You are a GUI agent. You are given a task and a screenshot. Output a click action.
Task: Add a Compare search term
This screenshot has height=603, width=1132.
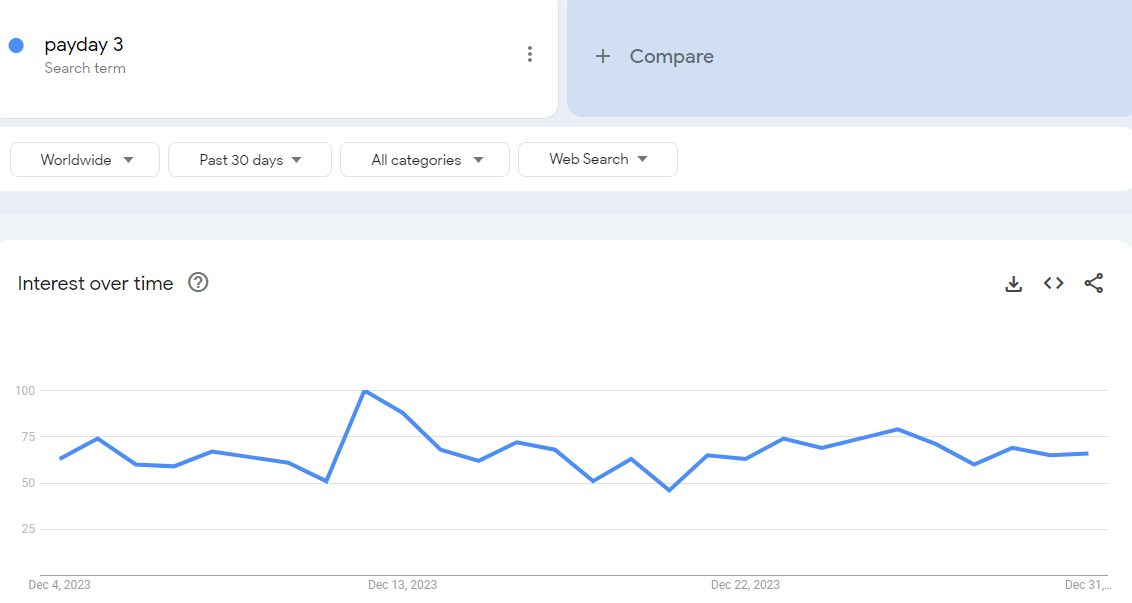(x=849, y=56)
